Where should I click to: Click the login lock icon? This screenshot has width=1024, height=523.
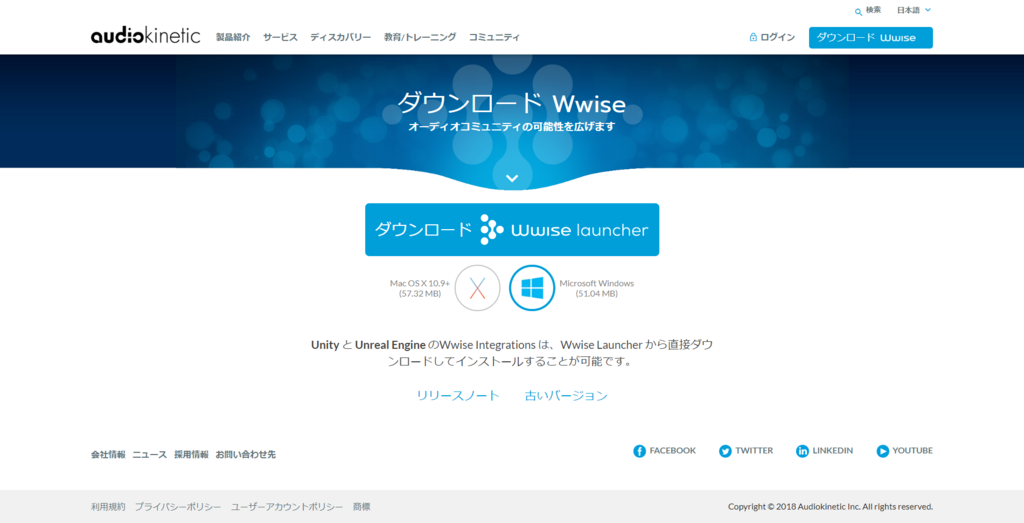753,37
